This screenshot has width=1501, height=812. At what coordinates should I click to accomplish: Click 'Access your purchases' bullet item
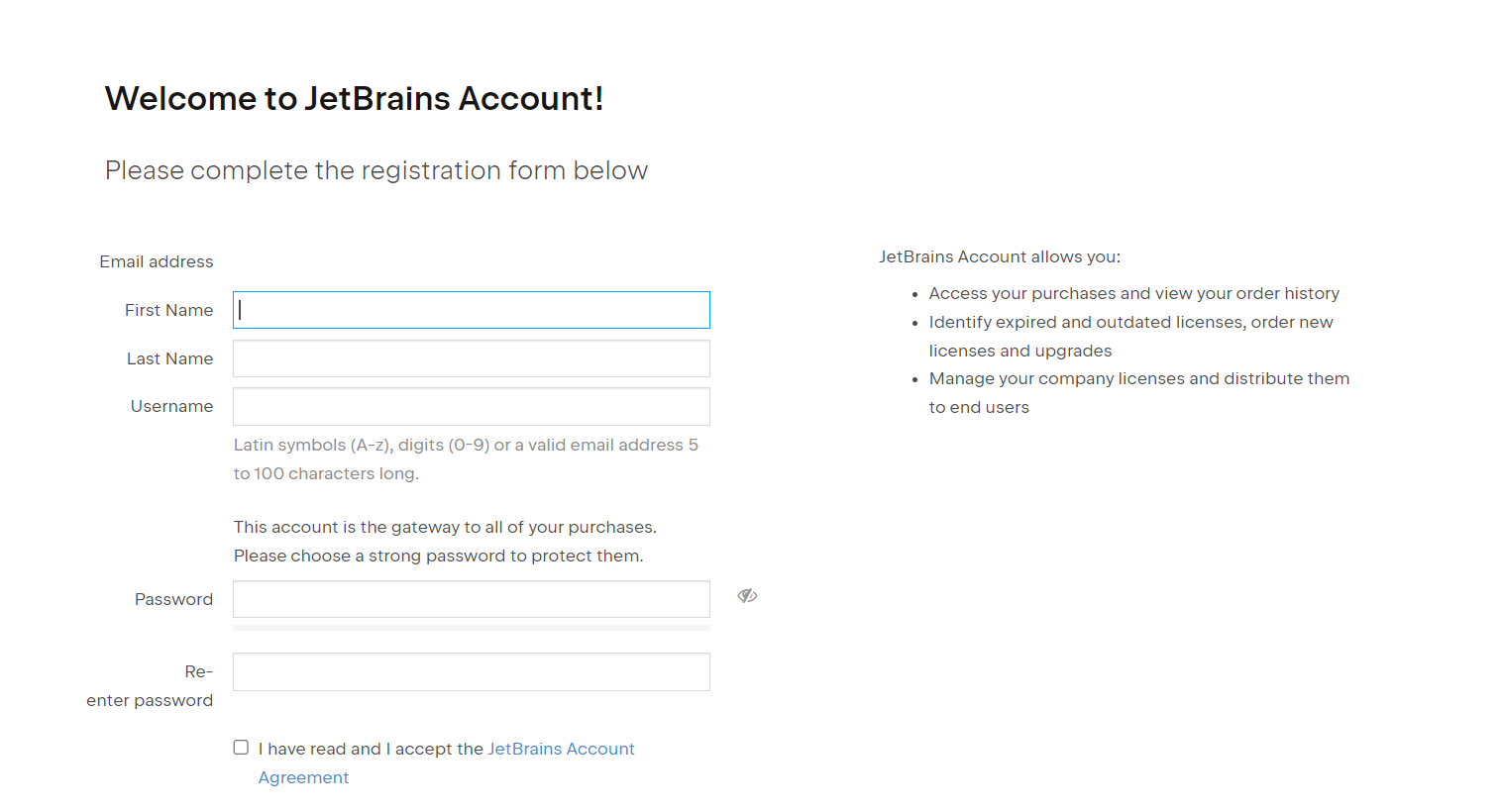pyautogui.click(x=1134, y=293)
